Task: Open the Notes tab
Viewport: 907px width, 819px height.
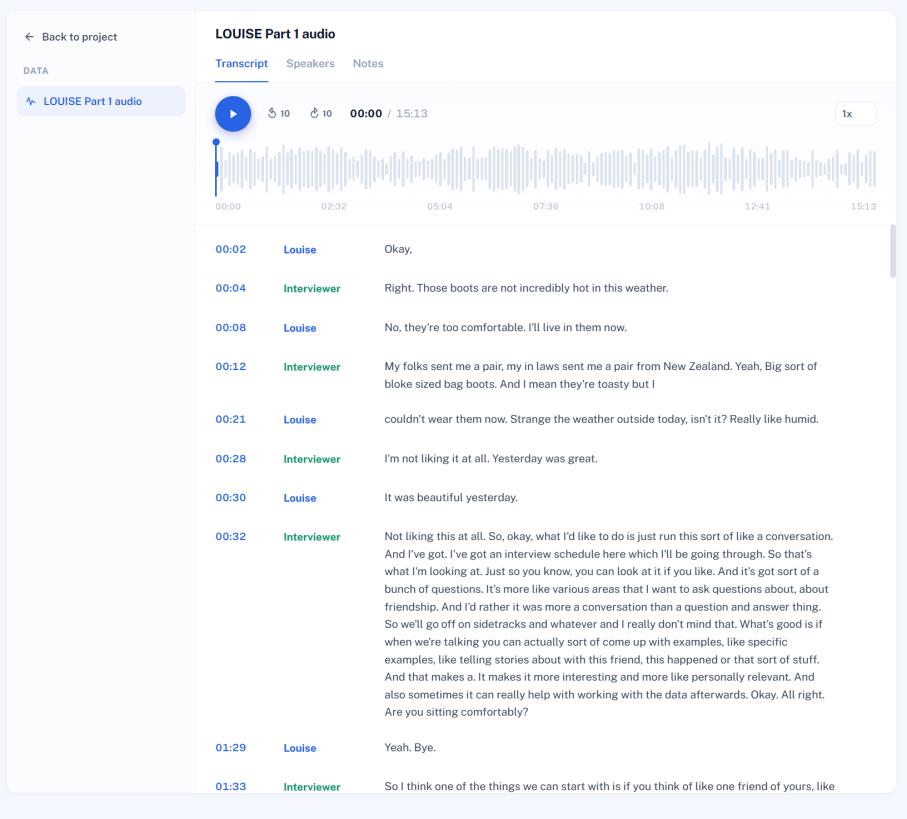Action: [368, 64]
